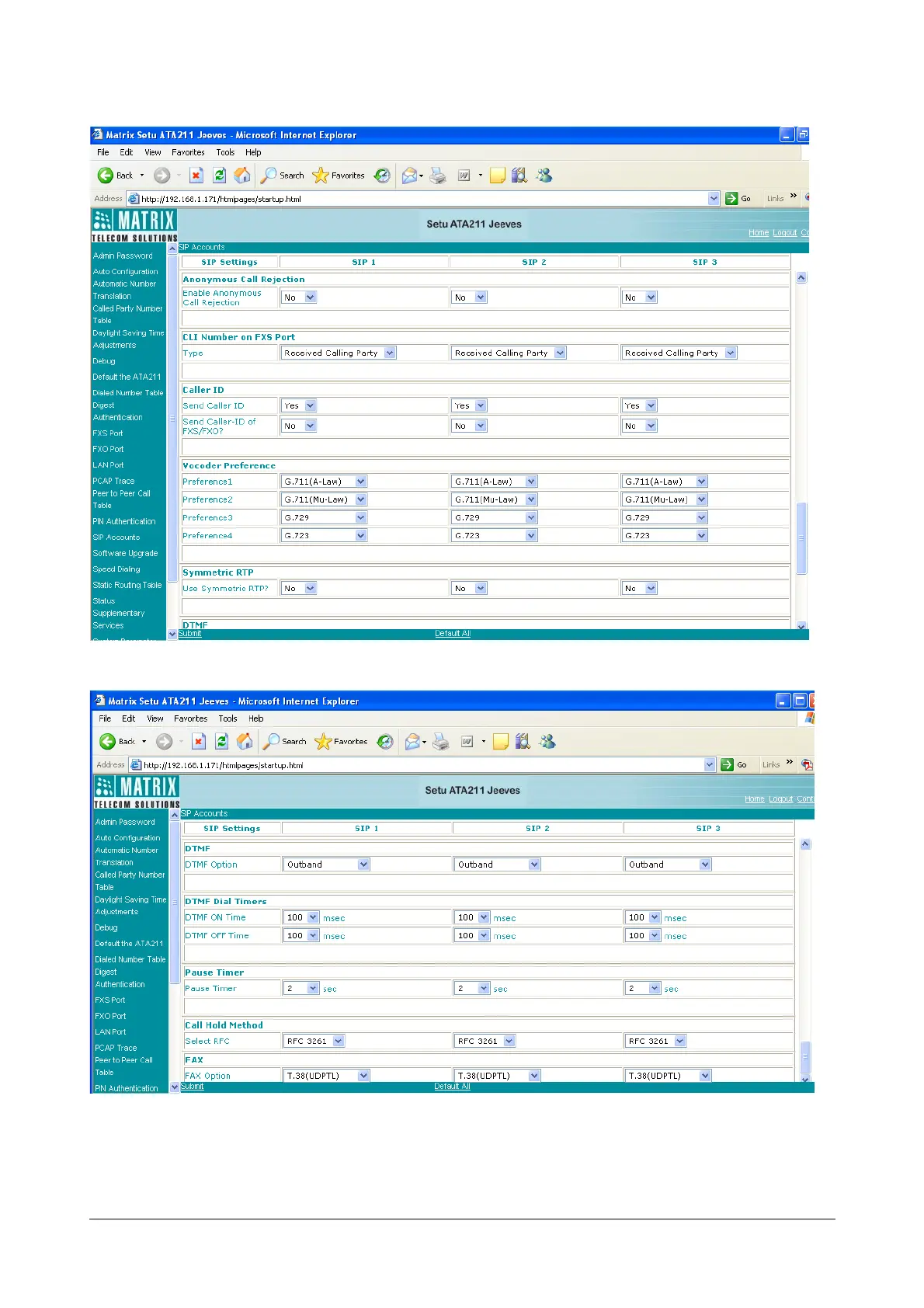Image resolution: width=924 pixels, height=1308 pixels.
Task: Click the Print icon in the upper window
Action: click(x=438, y=176)
